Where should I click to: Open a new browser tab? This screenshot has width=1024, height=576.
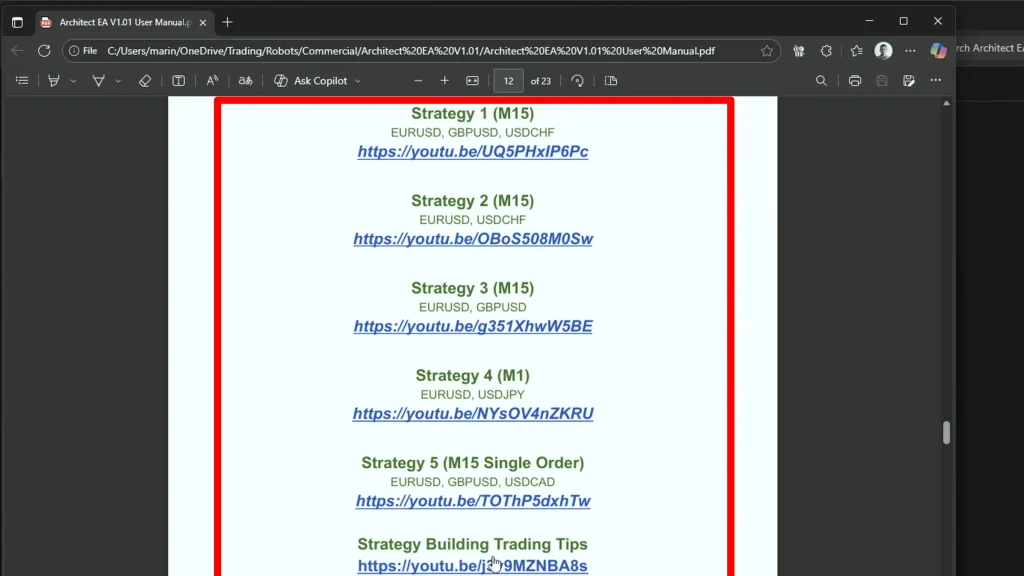coord(227,22)
